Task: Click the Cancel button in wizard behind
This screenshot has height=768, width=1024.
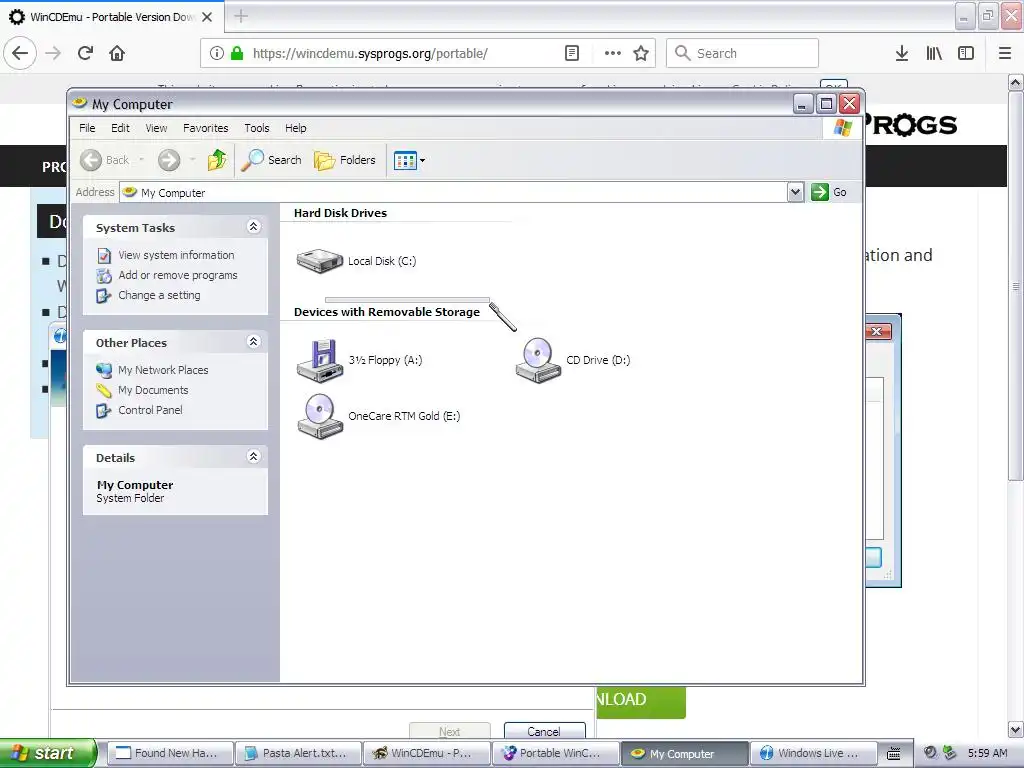Action: pyautogui.click(x=544, y=731)
